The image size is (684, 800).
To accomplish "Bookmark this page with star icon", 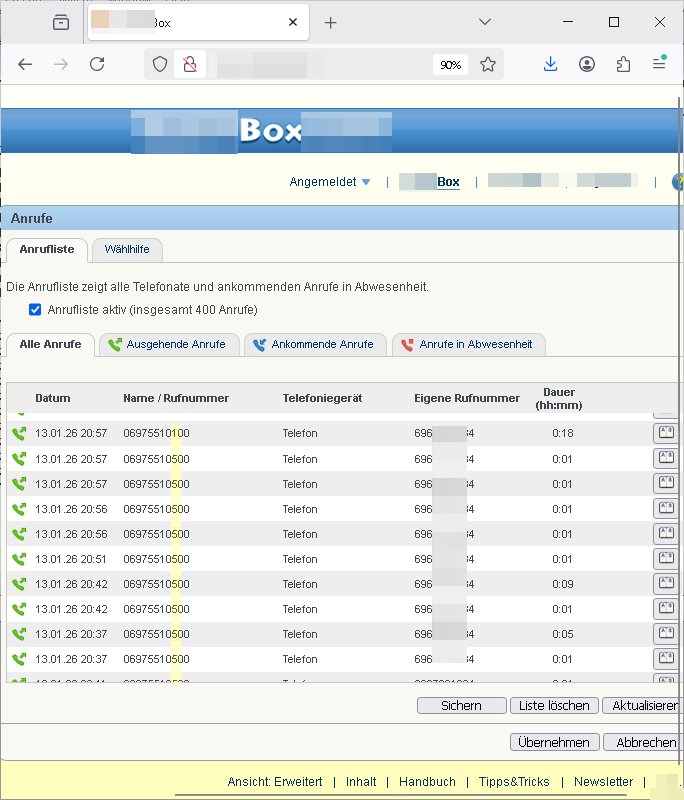I will [x=488, y=64].
